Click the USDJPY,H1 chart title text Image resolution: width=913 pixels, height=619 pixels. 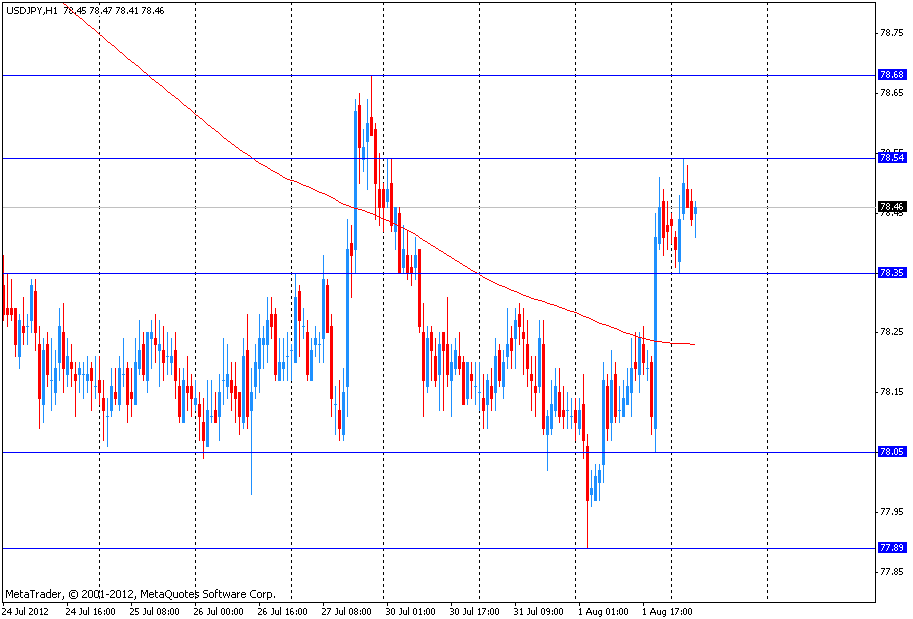[30, 10]
